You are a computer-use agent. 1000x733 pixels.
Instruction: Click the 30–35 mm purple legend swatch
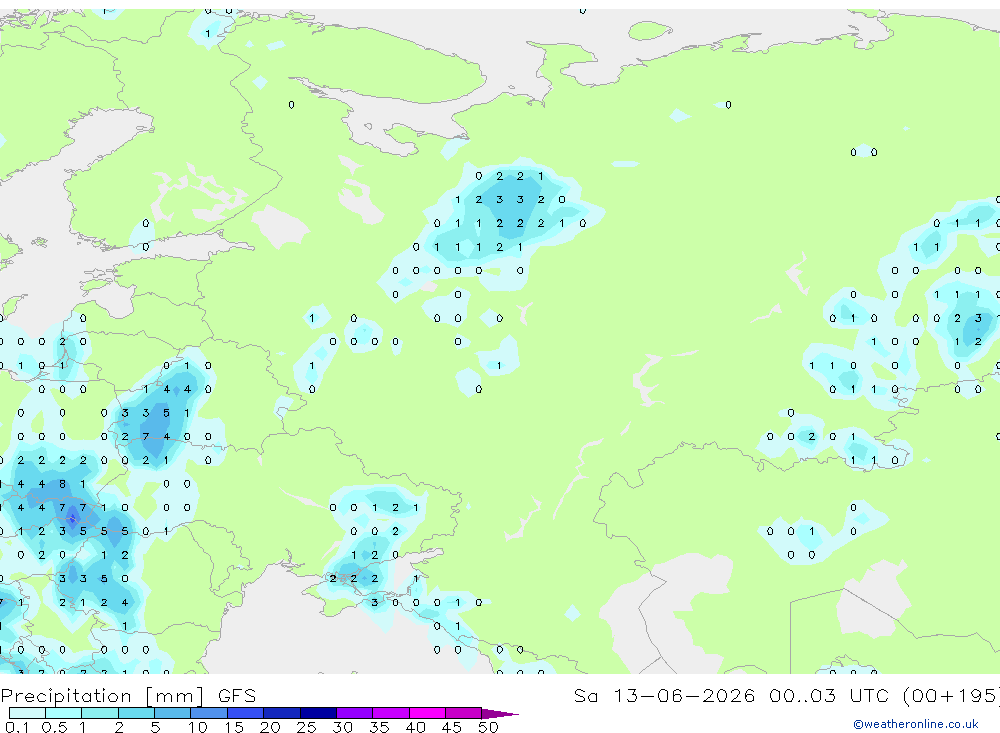click(x=354, y=713)
